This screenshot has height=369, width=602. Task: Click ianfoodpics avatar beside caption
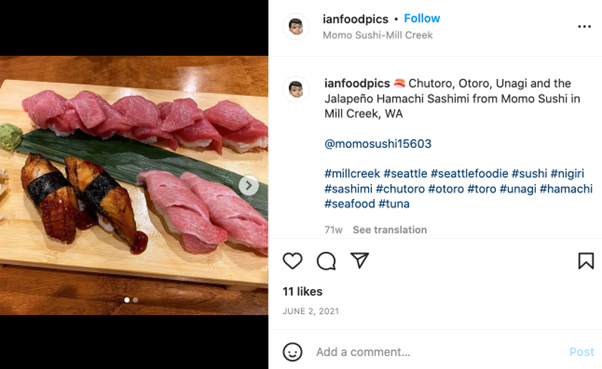(x=296, y=89)
